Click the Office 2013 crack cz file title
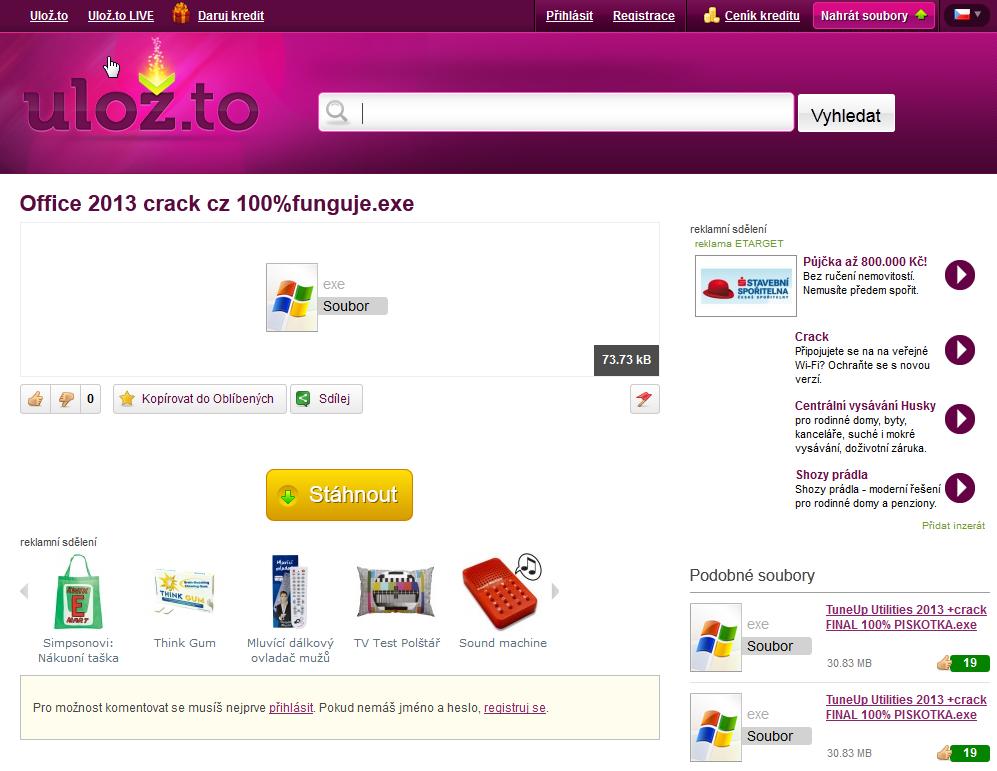The width and height of the screenshot is (997, 771). (x=217, y=203)
